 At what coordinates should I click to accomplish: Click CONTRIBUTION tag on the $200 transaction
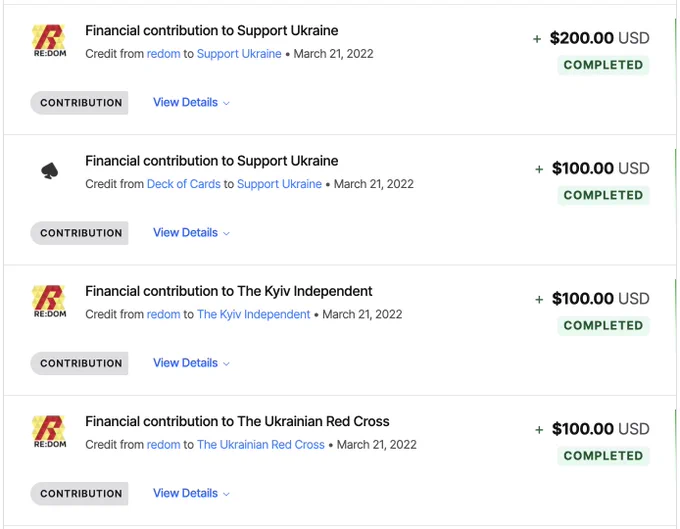point(79,103)
